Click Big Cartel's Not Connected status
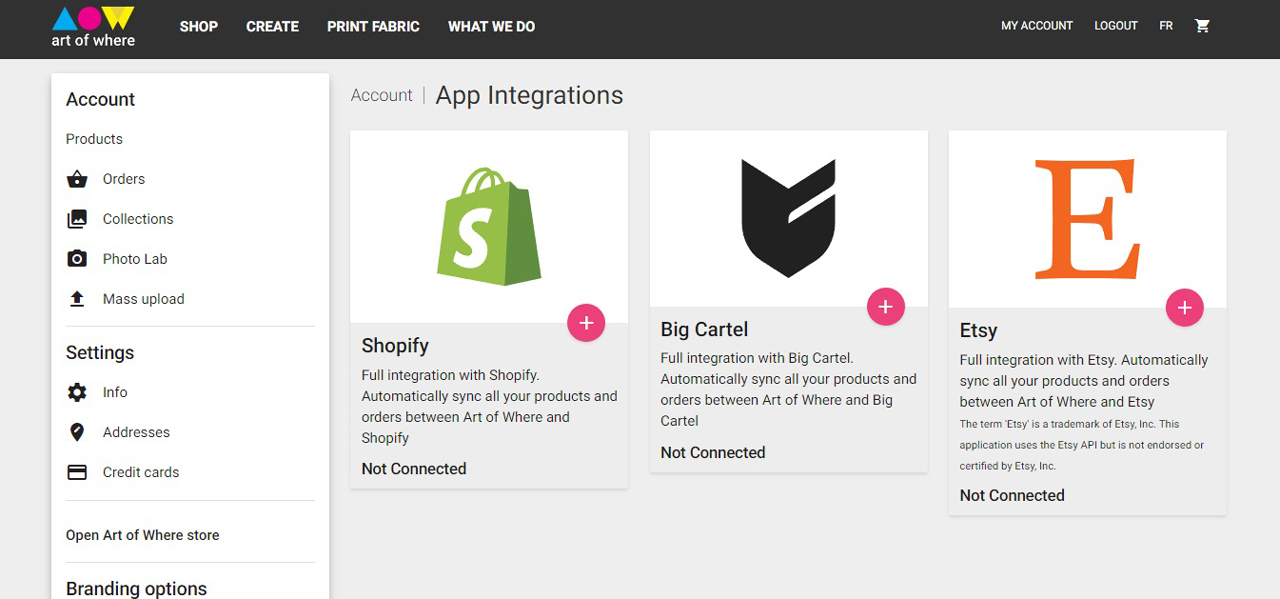 click(x=713, y=453)
